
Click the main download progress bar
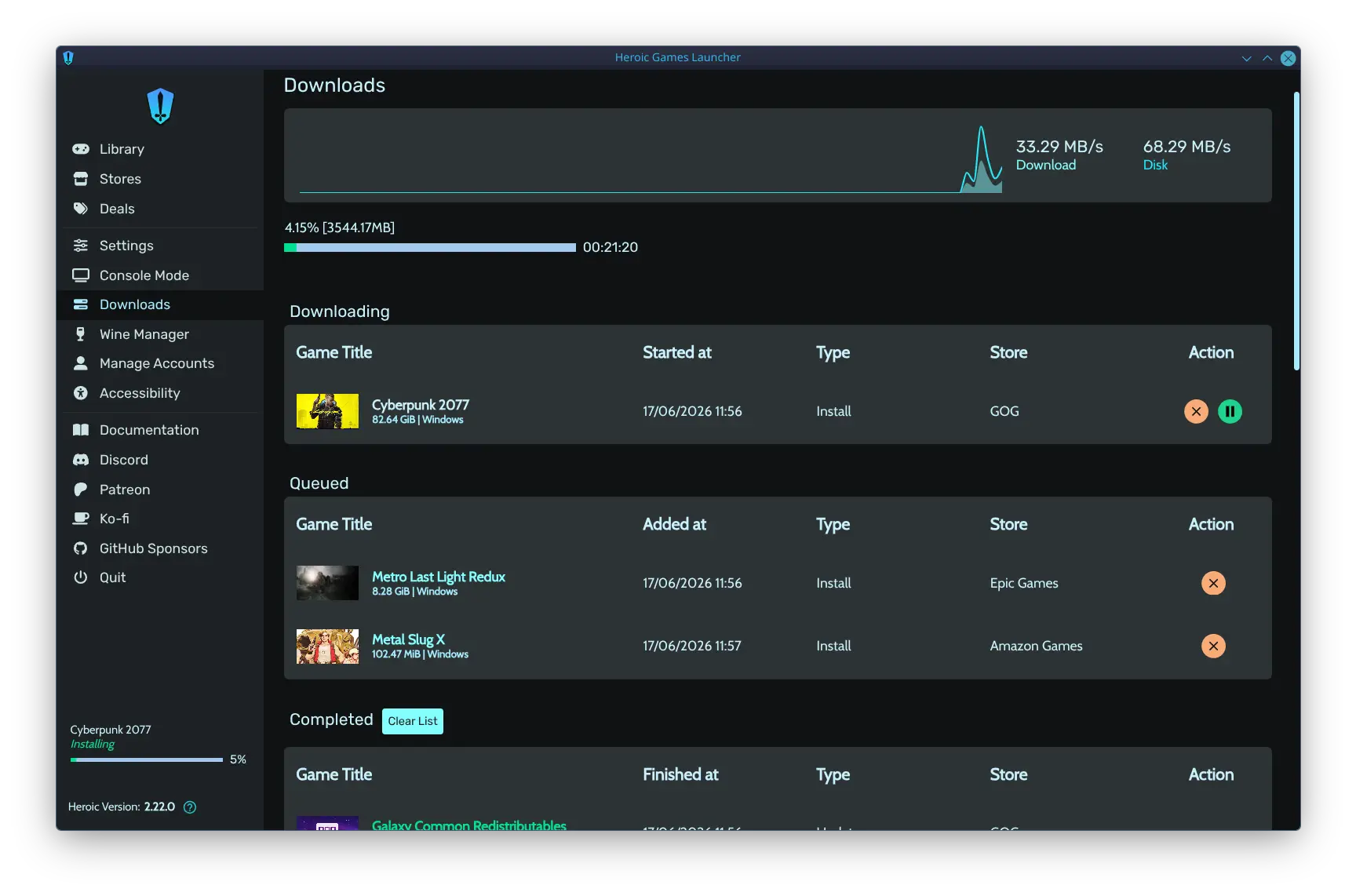click(430, 247)
